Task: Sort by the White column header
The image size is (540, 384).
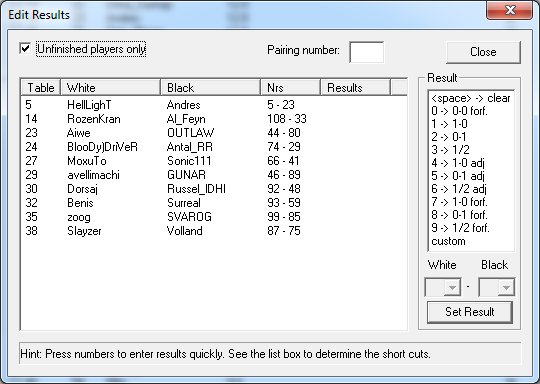Action: (x=111, y=87)
